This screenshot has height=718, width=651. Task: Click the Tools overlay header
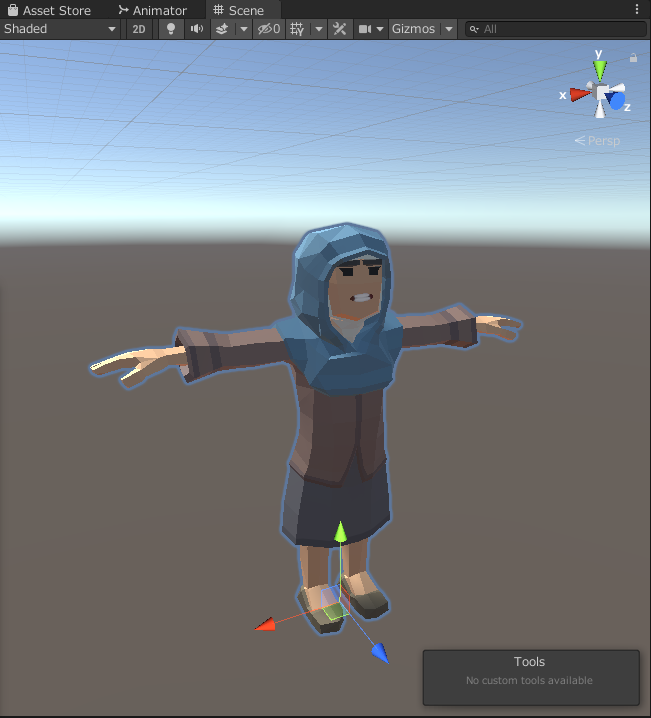point(529,662)
